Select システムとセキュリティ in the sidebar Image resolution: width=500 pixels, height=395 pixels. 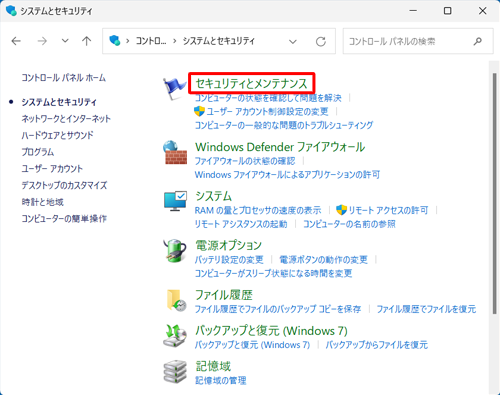click(x=59, y=102)
